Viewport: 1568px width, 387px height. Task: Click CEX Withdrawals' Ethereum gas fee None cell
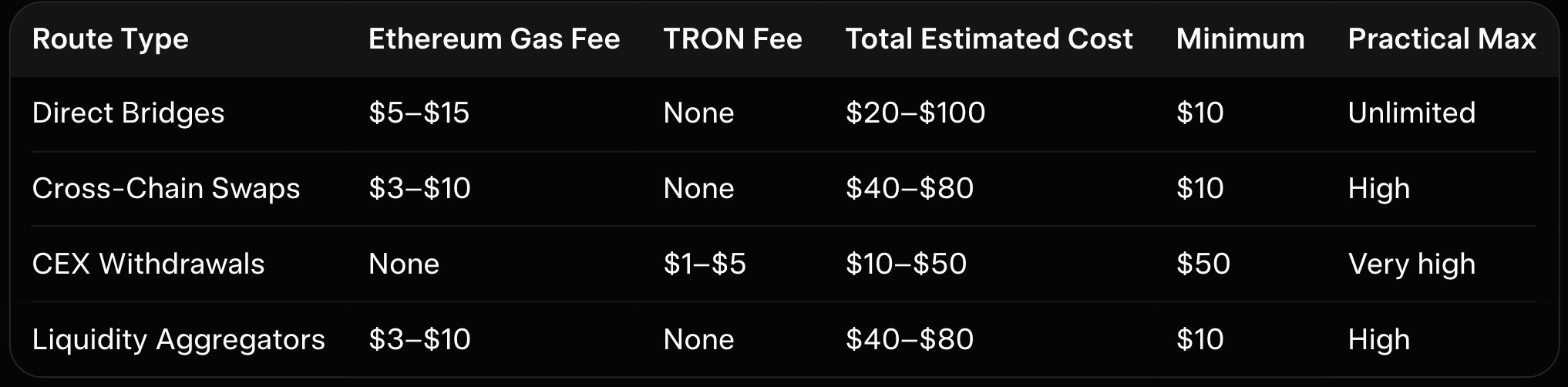403,264
